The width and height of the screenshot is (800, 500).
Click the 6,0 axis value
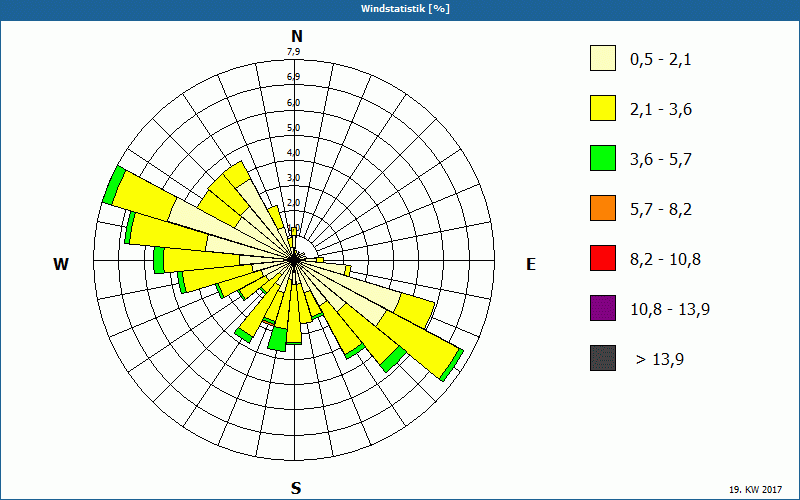pyautogui.click(x=293, y=103)
